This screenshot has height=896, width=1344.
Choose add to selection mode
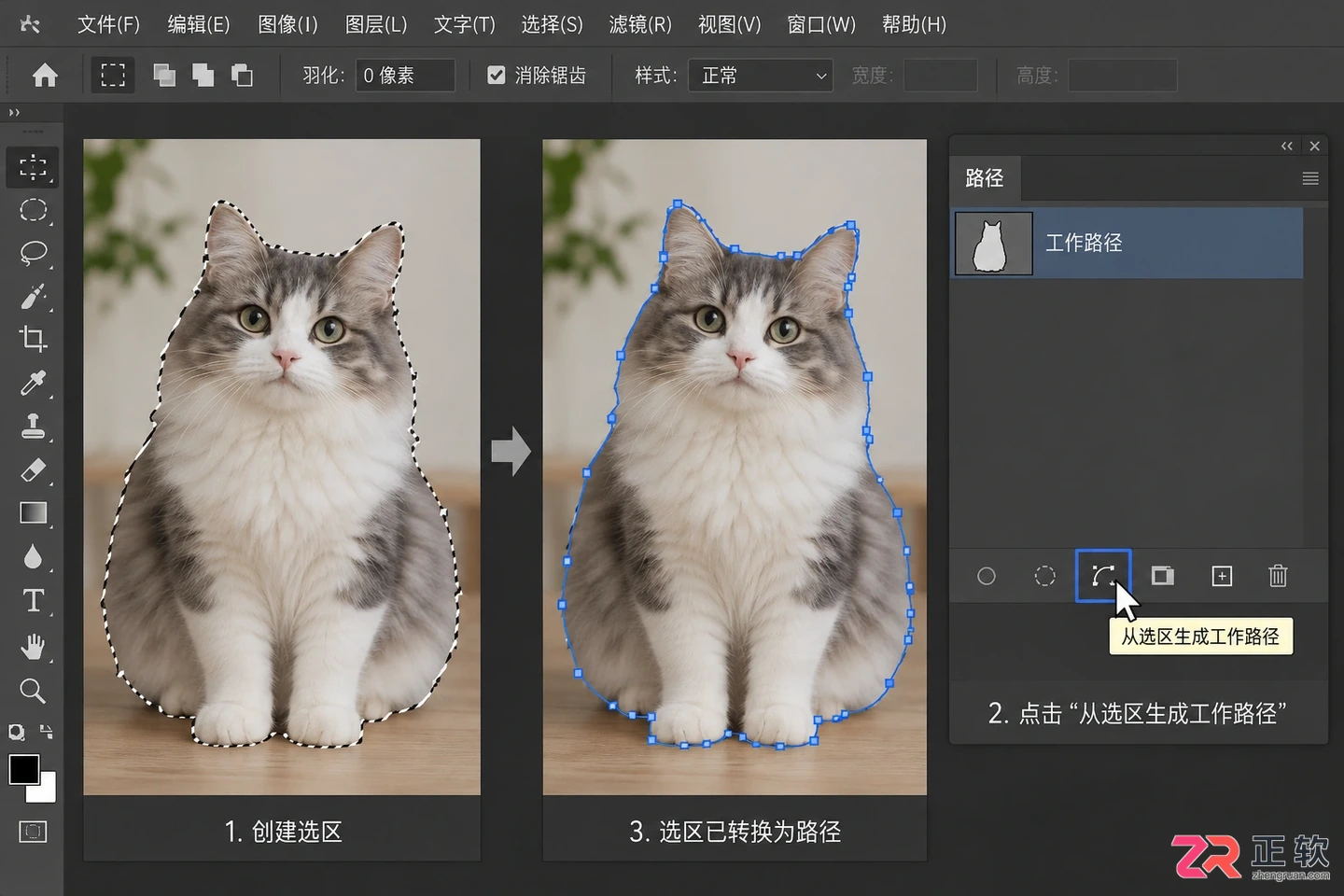164,76
